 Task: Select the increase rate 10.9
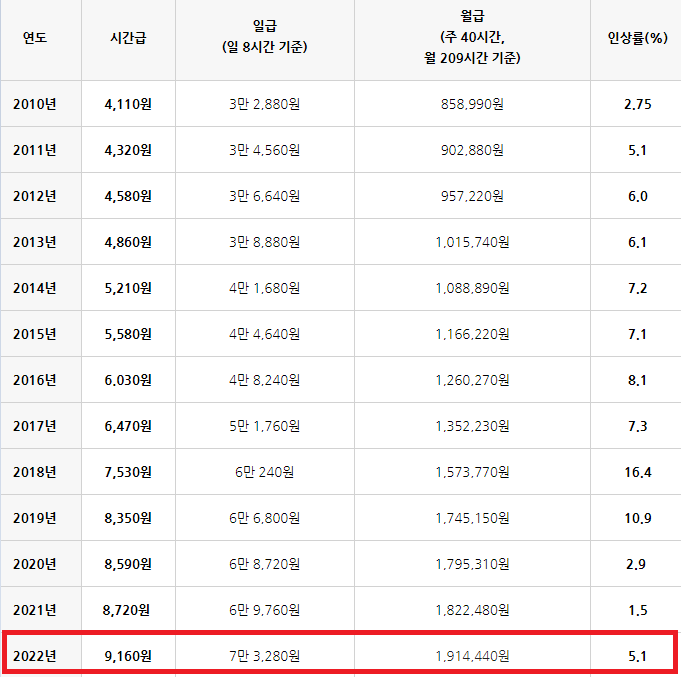638,518
